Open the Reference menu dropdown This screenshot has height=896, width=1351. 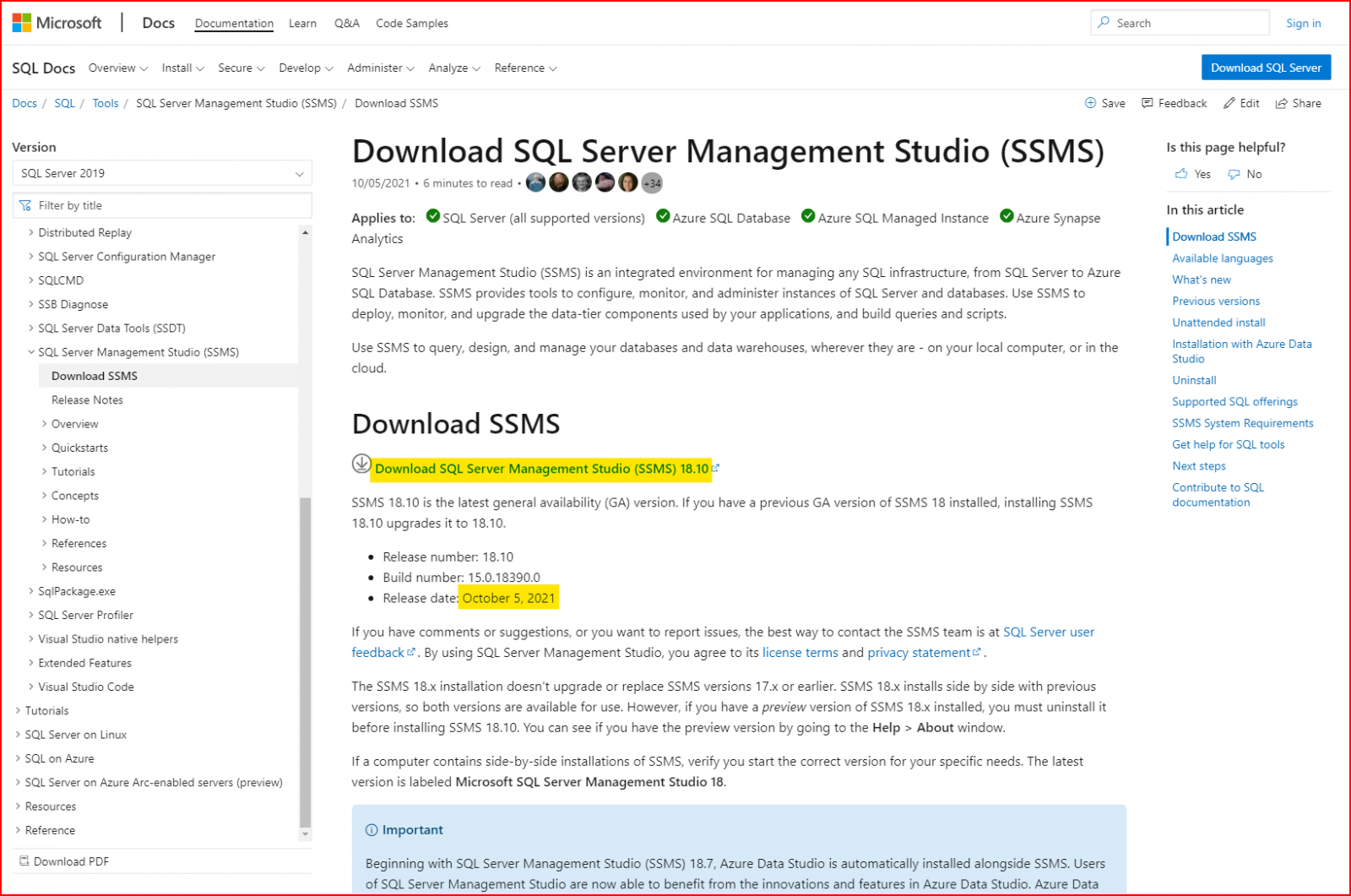tap(525, 68)
